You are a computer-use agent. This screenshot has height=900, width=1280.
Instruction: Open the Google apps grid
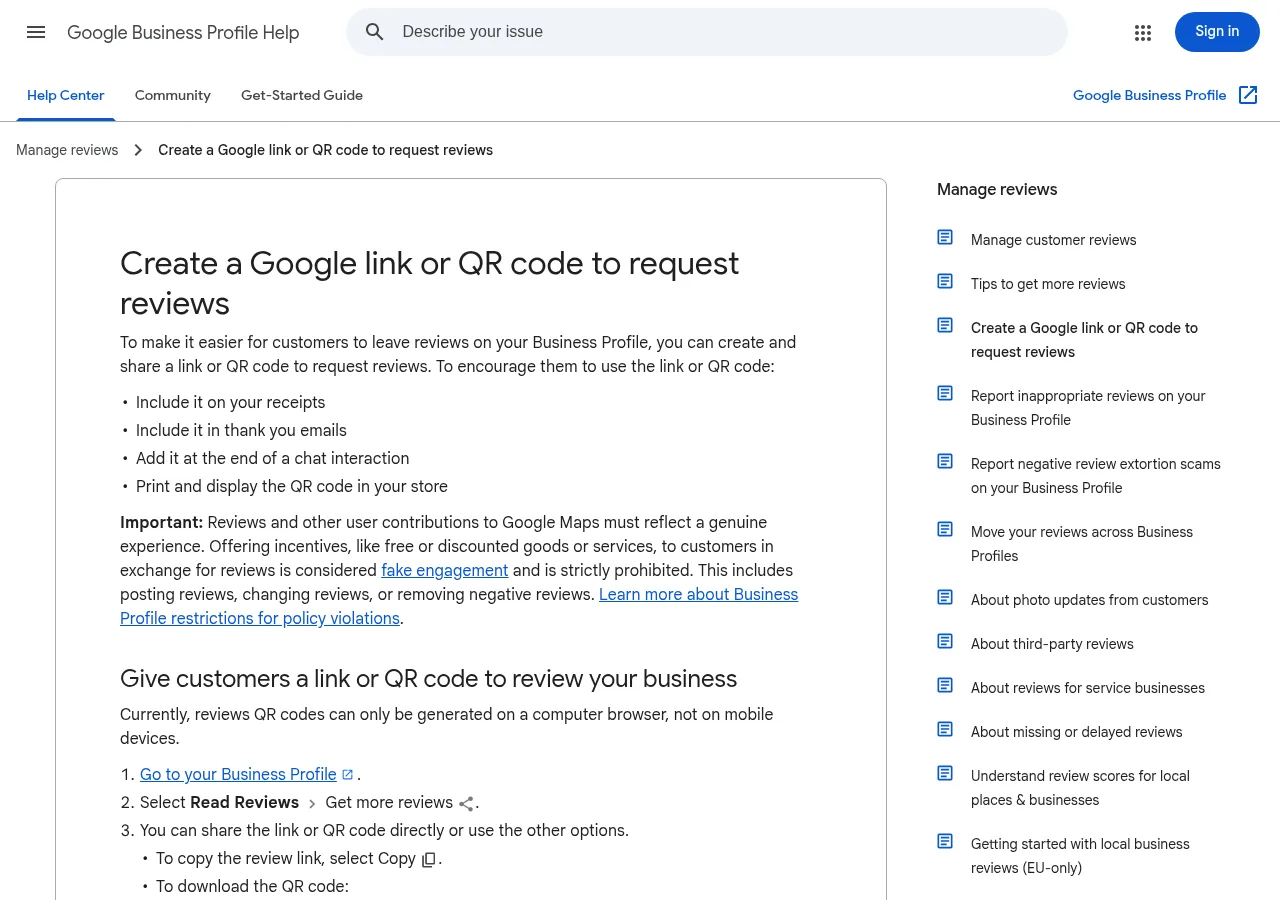1143,32
